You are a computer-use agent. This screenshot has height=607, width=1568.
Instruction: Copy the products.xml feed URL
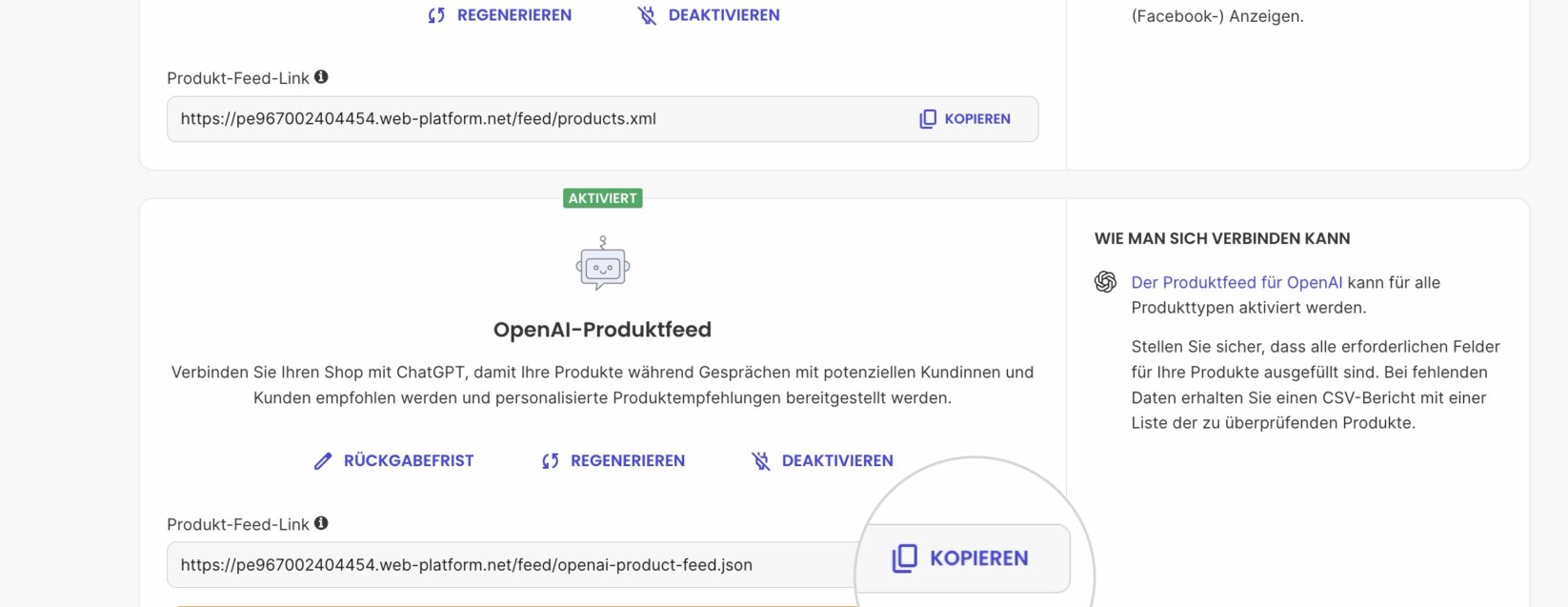tap(965, 119)
